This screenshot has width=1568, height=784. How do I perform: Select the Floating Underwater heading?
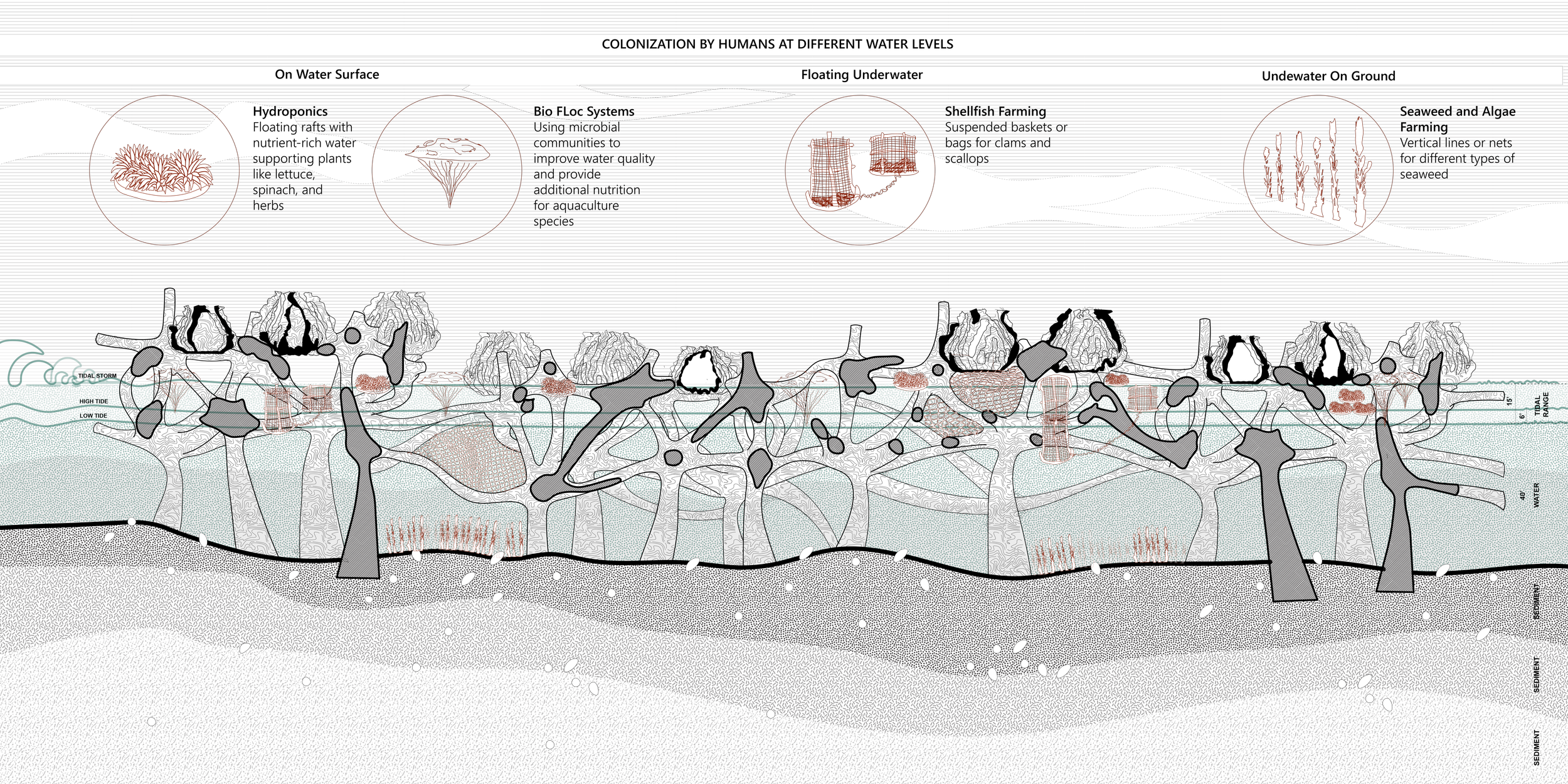pos(861,75)
